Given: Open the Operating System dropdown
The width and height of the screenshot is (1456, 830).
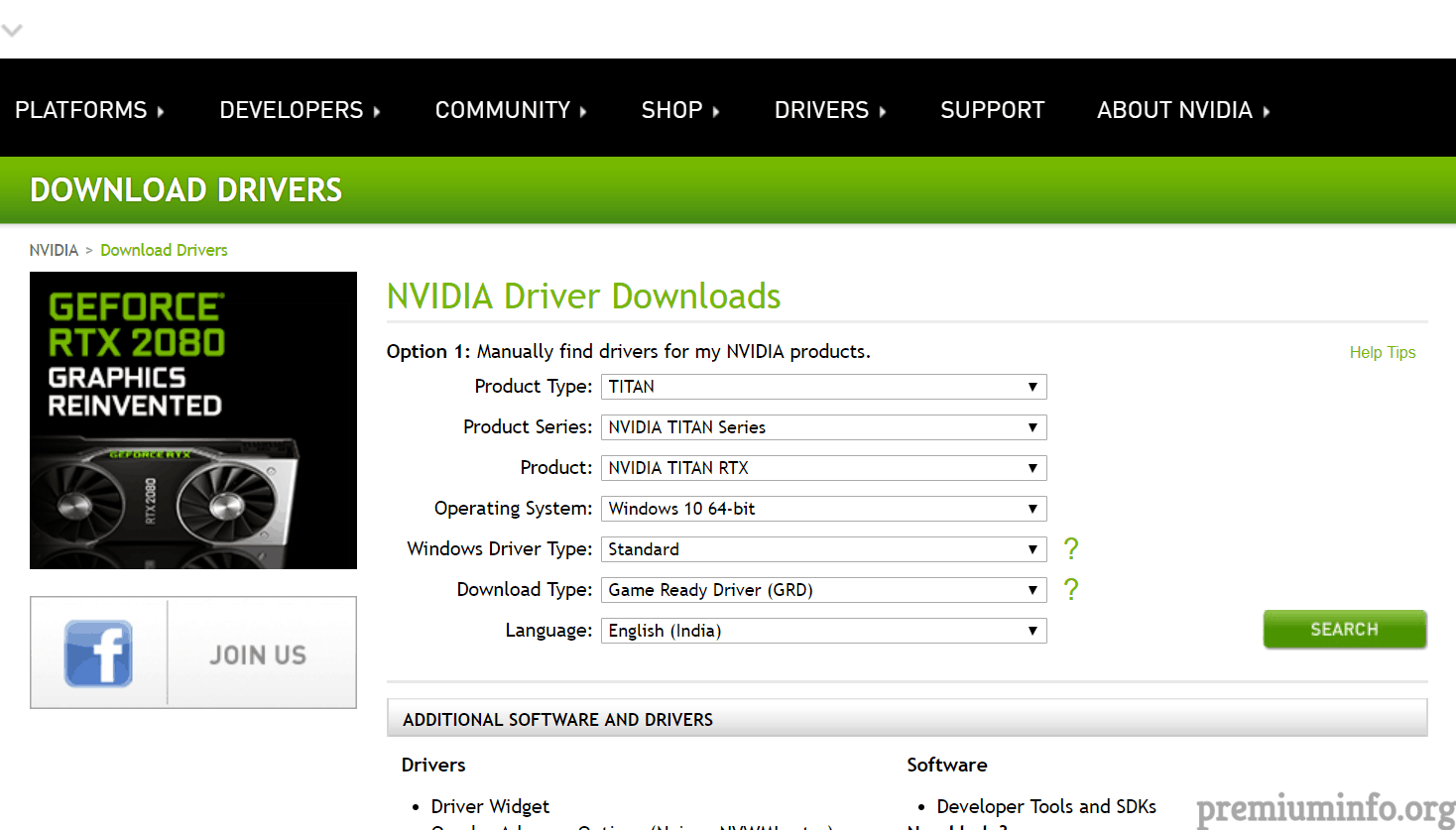Looking at the screenshot, I should pos(823,509).
